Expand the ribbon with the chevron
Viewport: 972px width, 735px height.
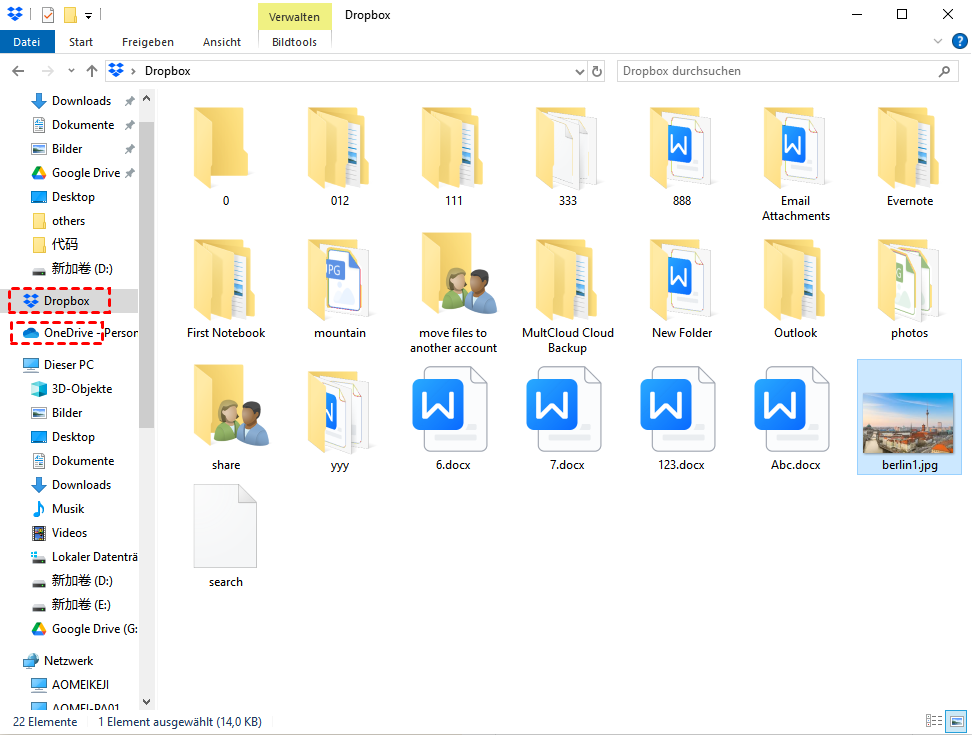938,42
